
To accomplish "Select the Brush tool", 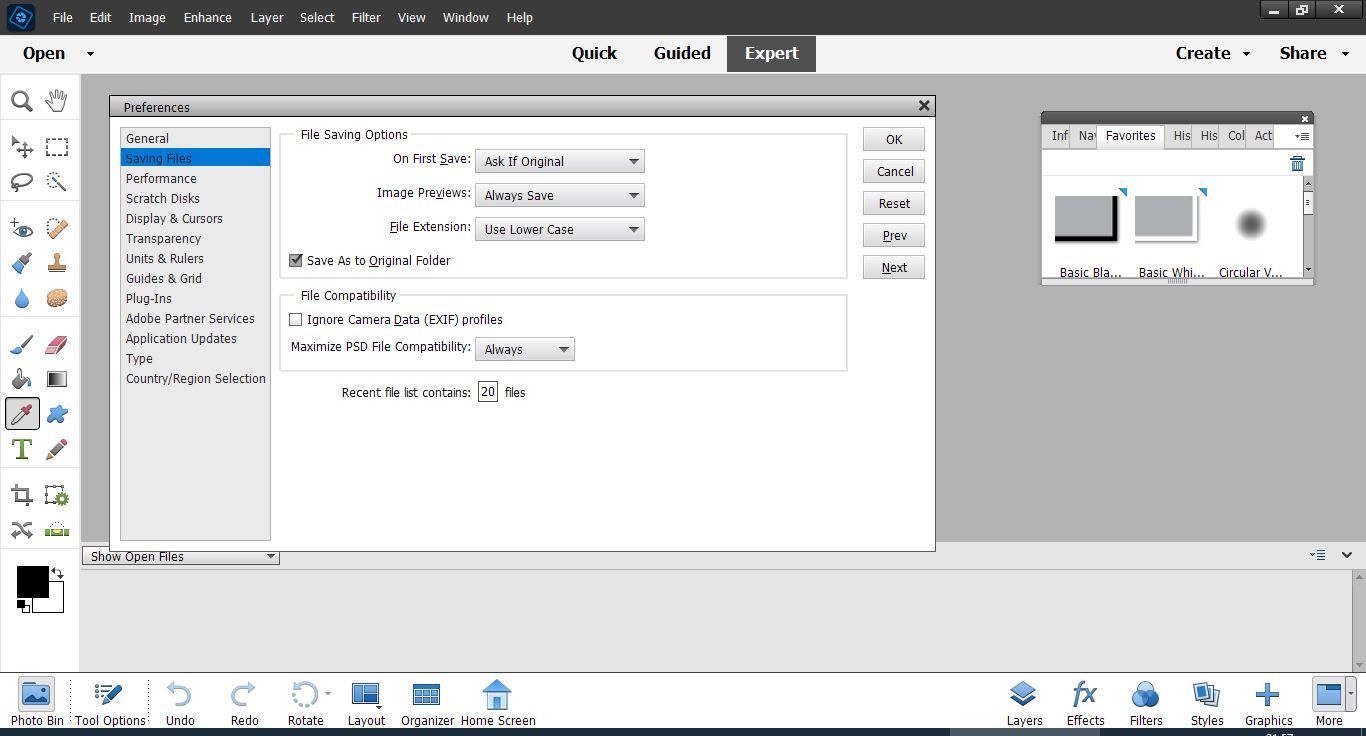I will [x=22, y=345].
